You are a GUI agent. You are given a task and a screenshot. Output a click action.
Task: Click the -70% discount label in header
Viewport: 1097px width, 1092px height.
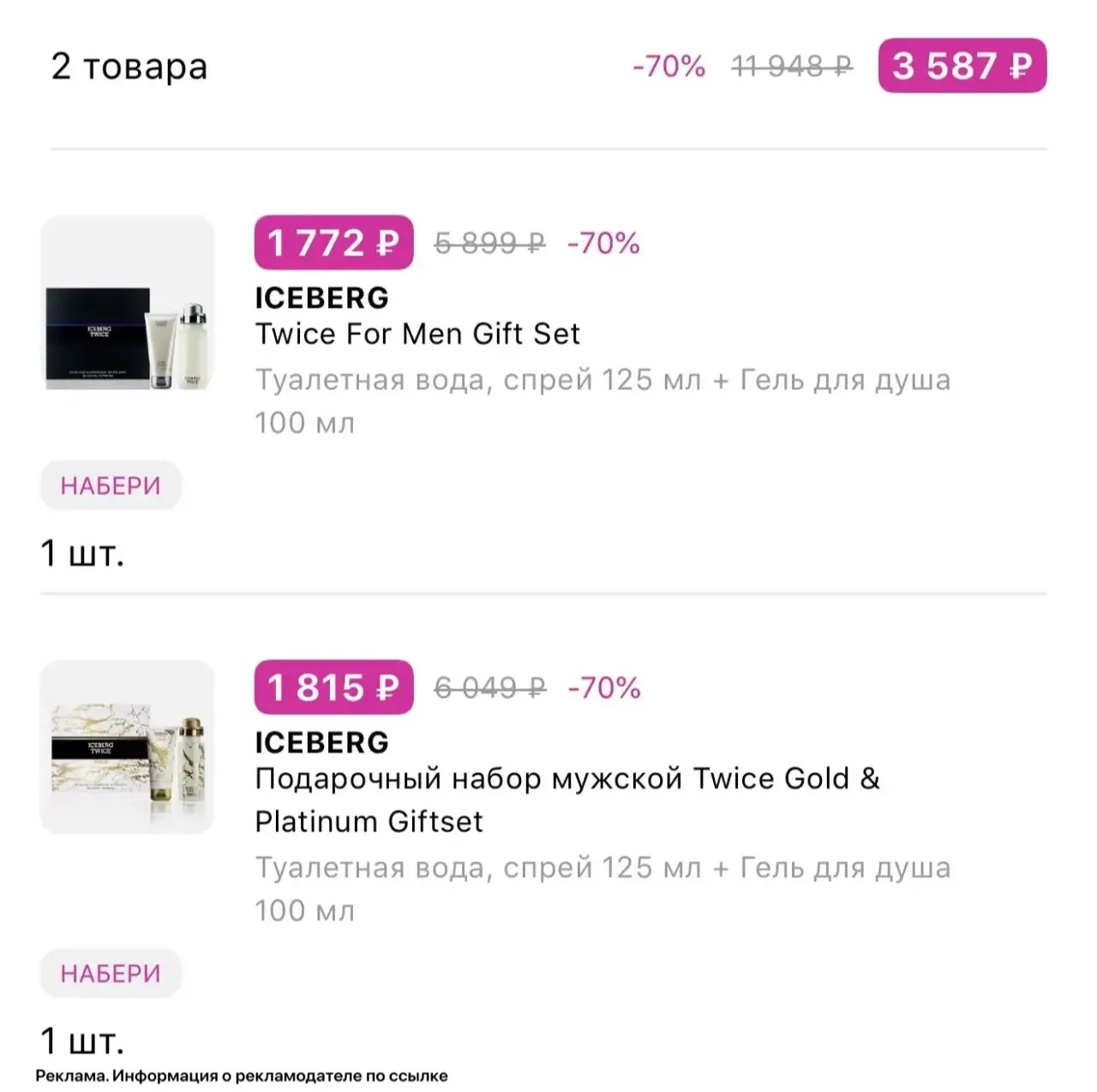pyautogui.click(x=668, y=66)
